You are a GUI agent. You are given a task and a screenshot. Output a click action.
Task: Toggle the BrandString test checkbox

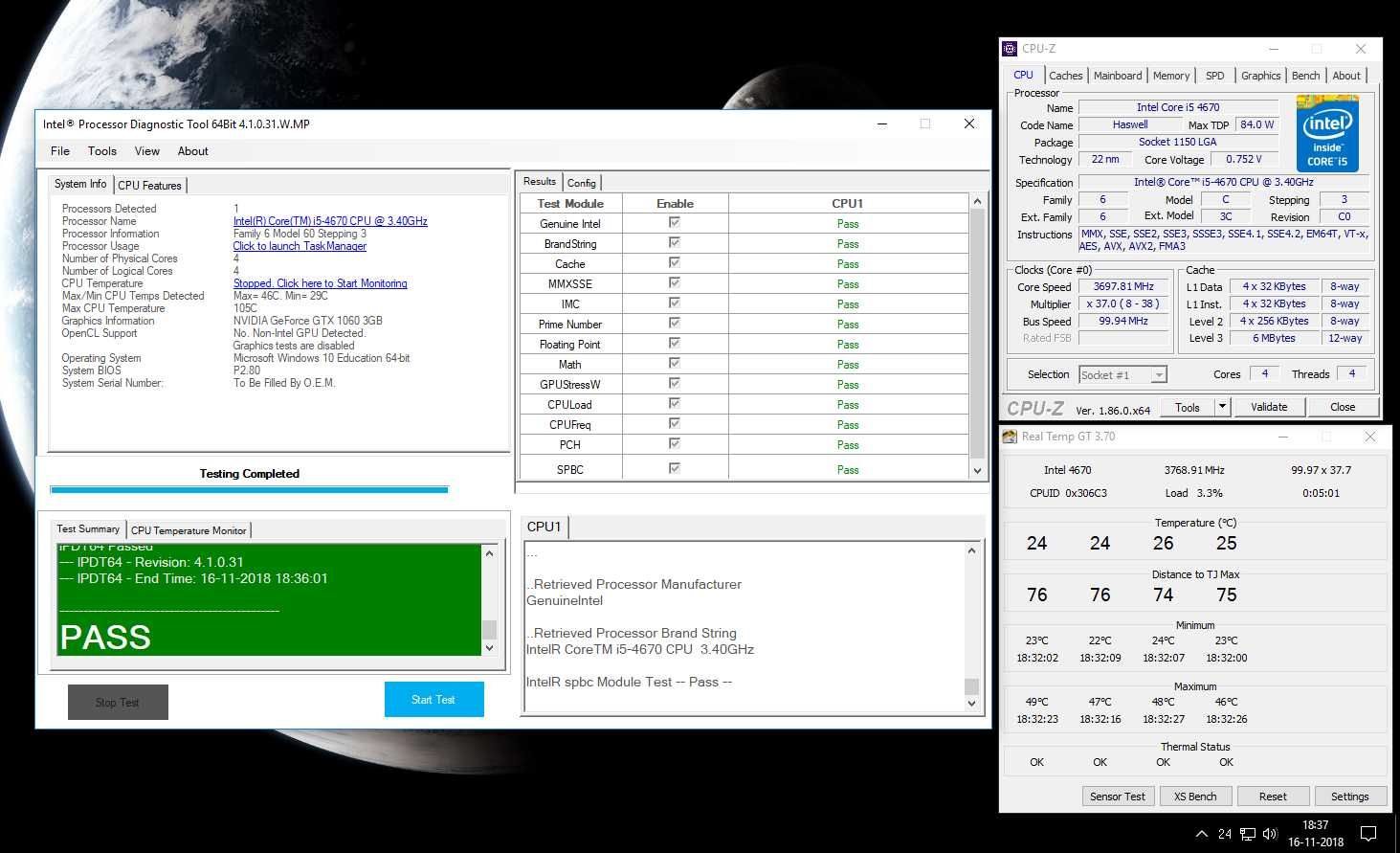(x=675, y=242)
